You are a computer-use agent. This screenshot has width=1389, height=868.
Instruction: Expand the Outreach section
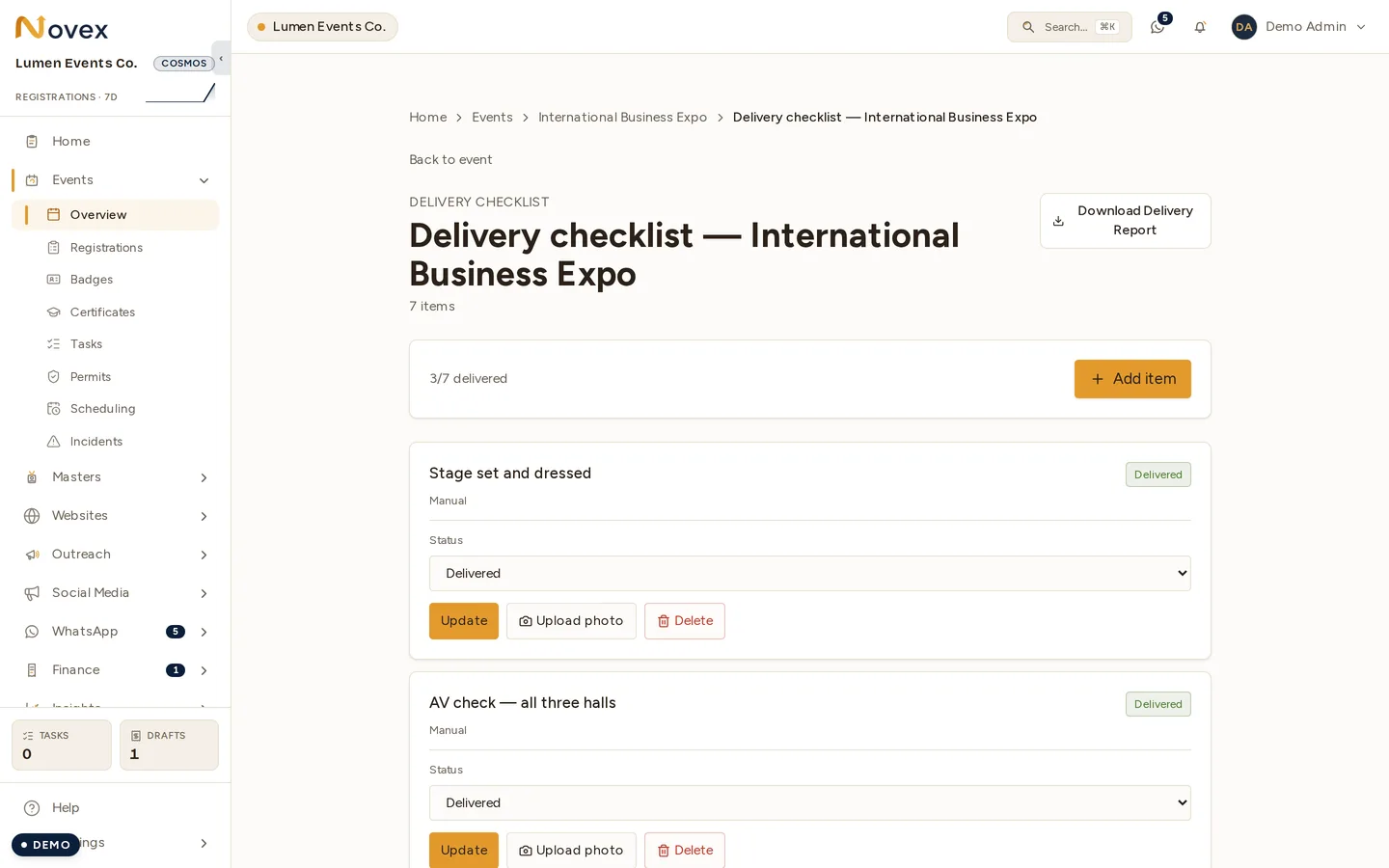coord(204,555)
